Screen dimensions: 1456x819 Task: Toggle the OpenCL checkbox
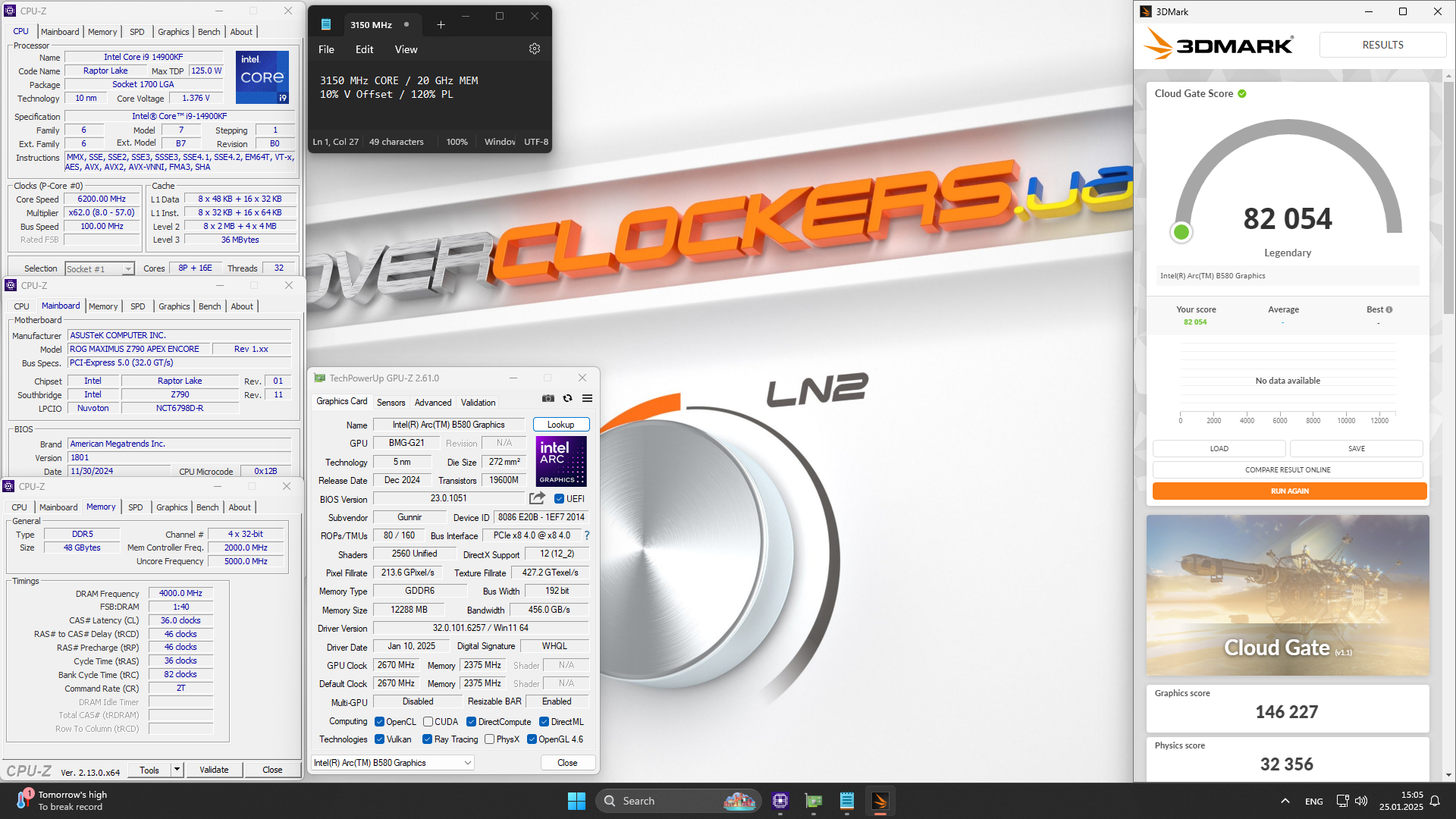tap(379, 722)
